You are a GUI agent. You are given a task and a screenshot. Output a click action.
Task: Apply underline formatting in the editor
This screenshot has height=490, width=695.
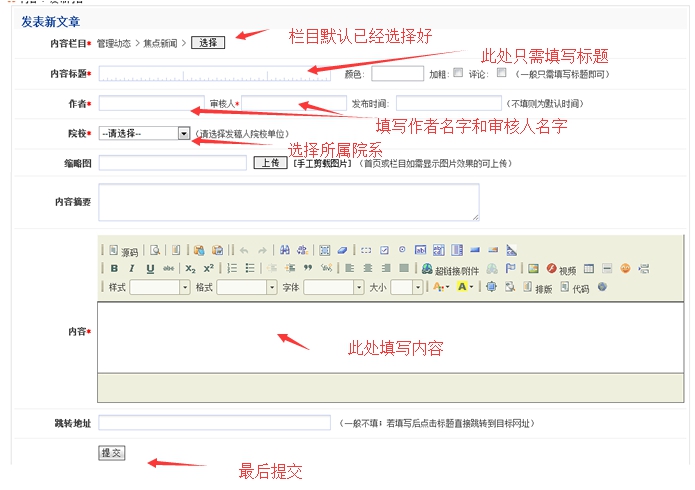coord(150,268)
